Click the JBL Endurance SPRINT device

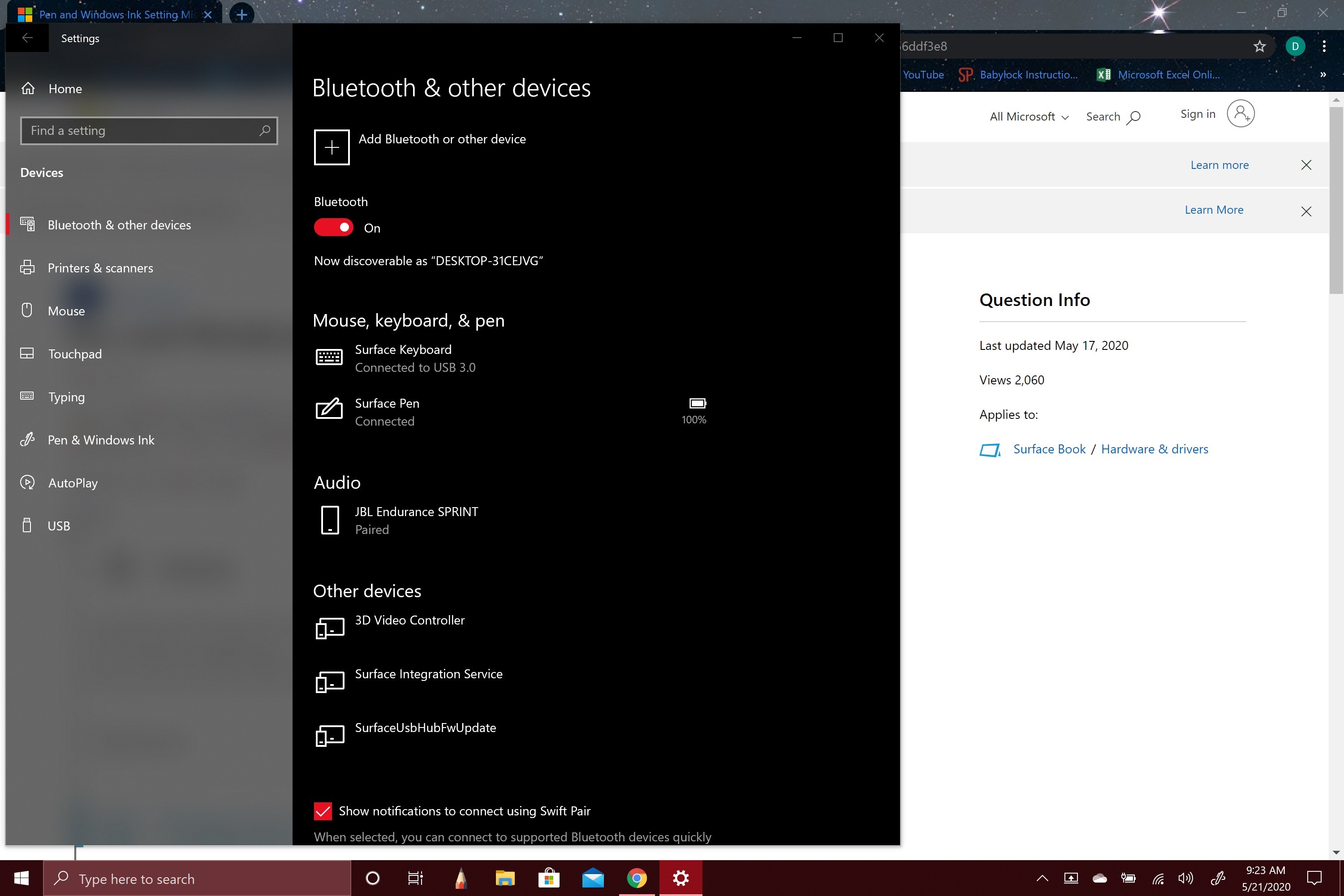coord(416,520)
